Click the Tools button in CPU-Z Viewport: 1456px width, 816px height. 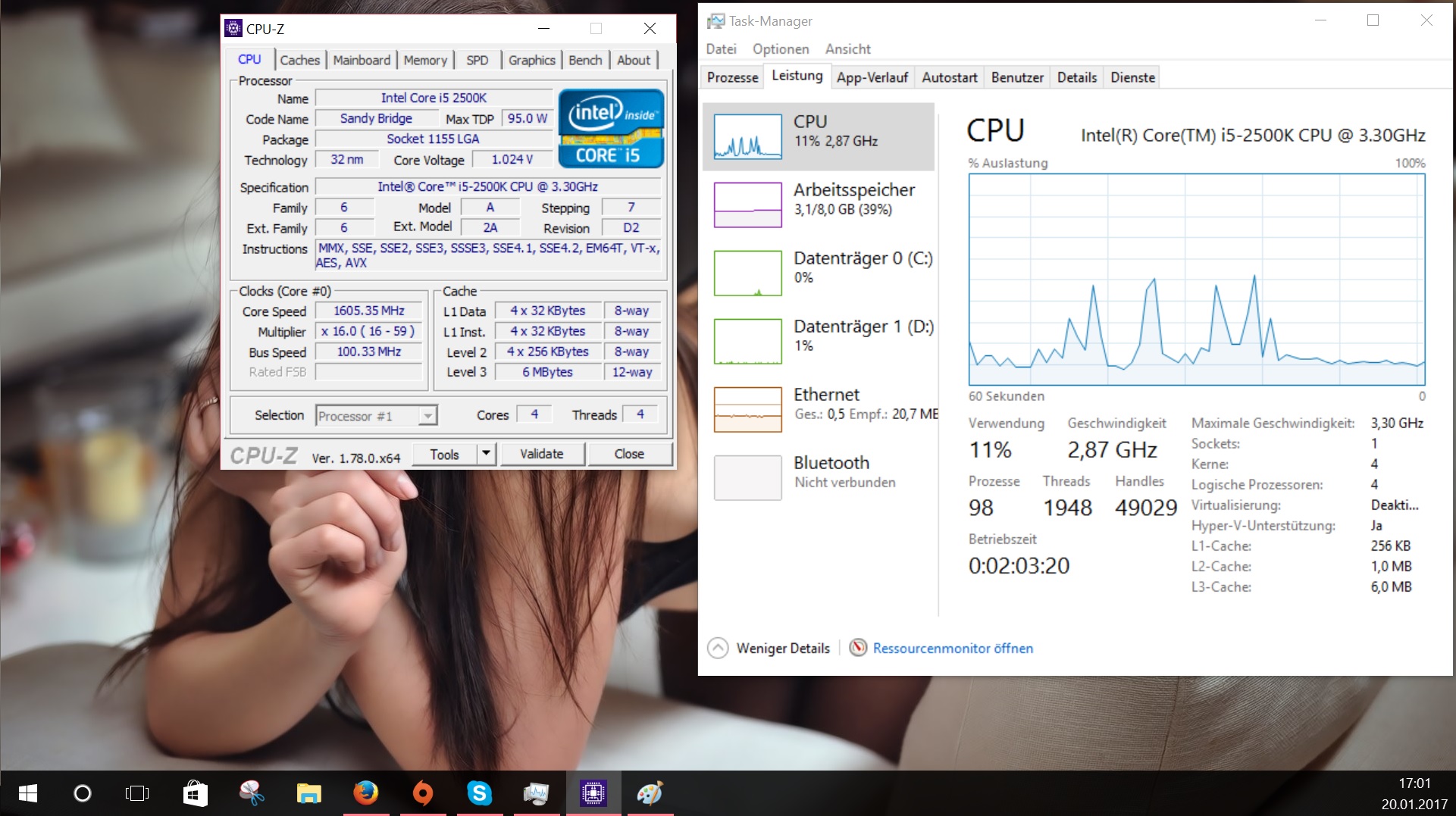click(445, 454)
